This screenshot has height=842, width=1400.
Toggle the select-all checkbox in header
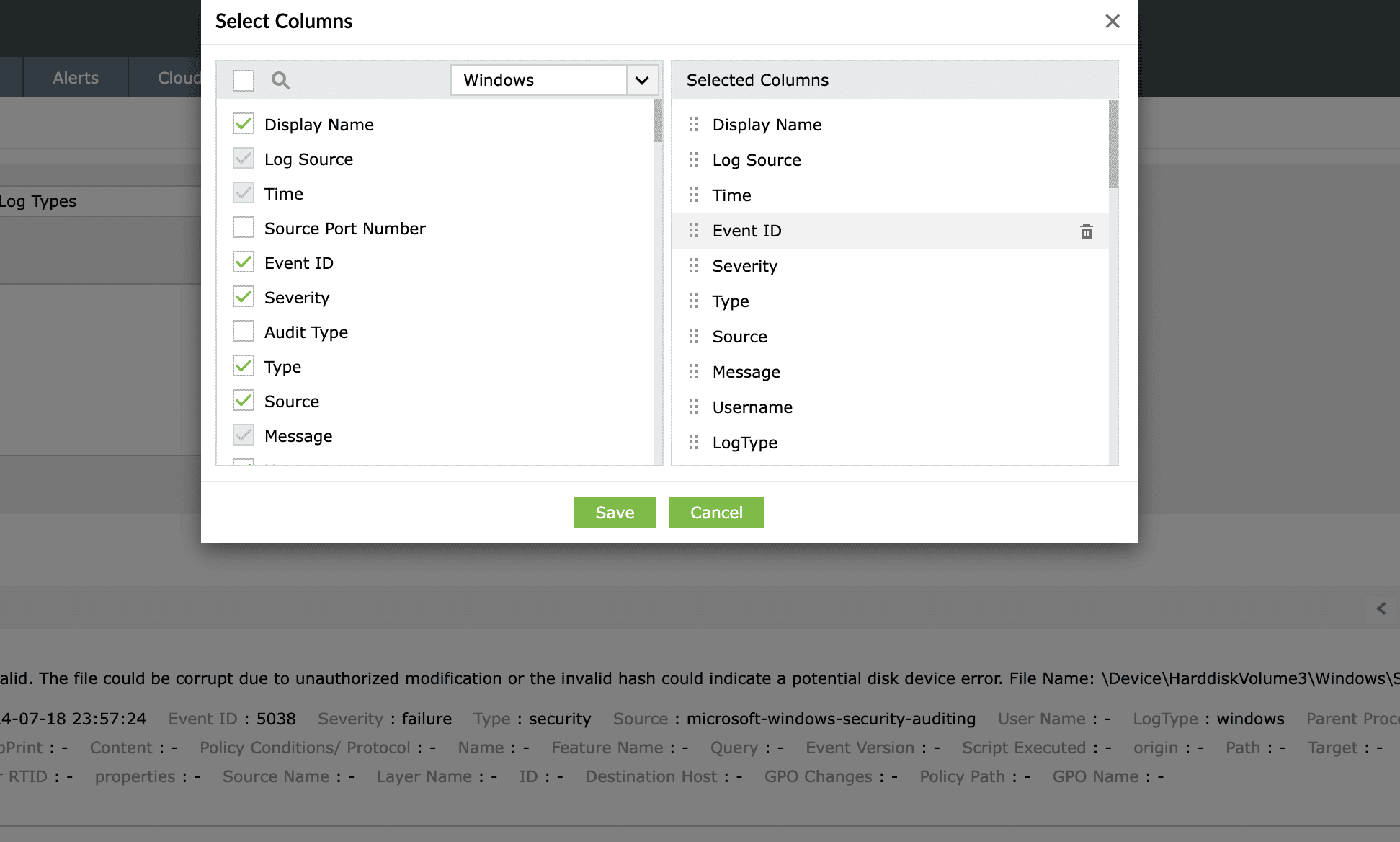click(x=244, y=80)
